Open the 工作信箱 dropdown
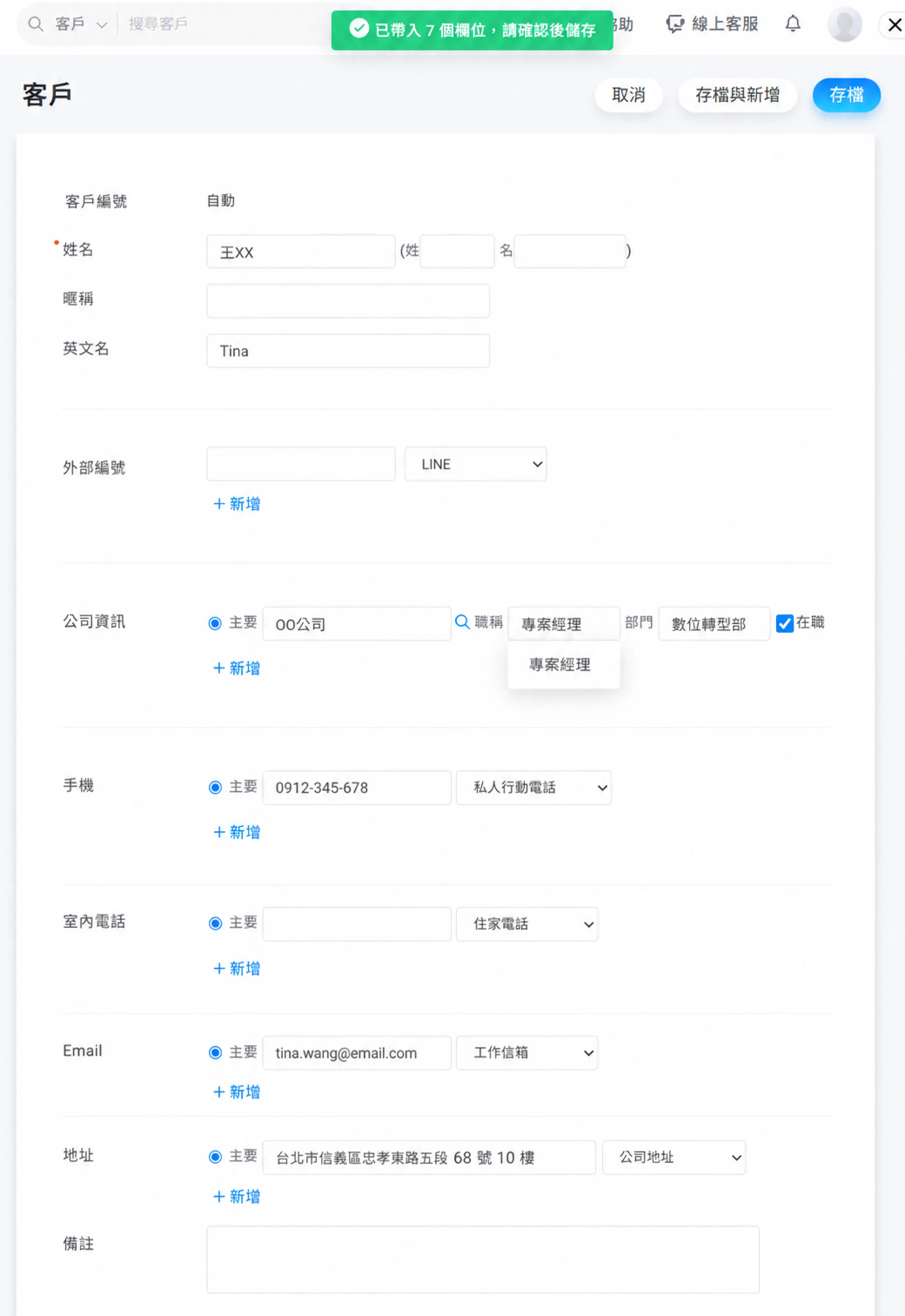Screen dimensions: 905x1316 (x=527, y=1053)
